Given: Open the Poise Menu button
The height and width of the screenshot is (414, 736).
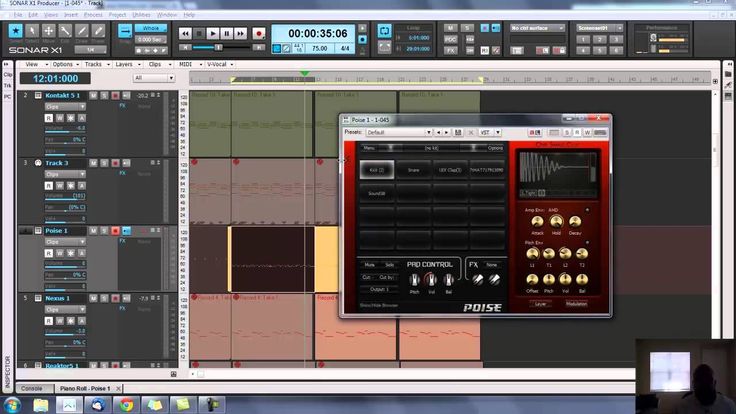Looking at the screenshot, I should click(369, 148).
